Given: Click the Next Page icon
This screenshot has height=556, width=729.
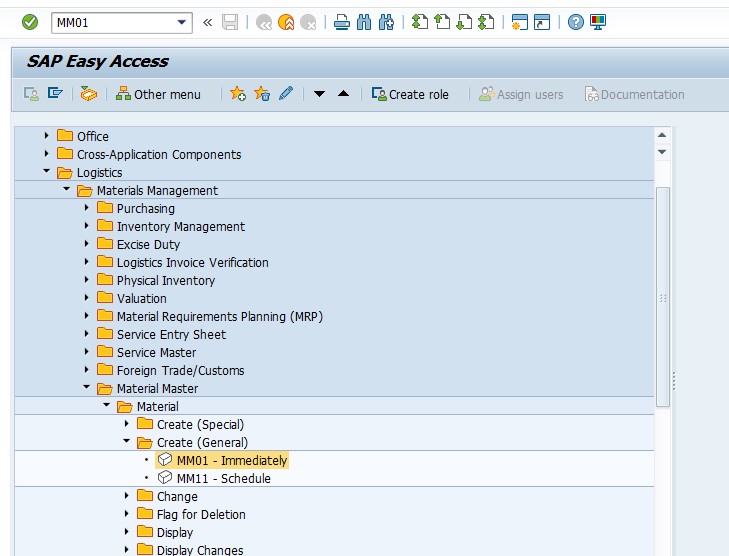Looking at the screenshot, I should point(464,22).
